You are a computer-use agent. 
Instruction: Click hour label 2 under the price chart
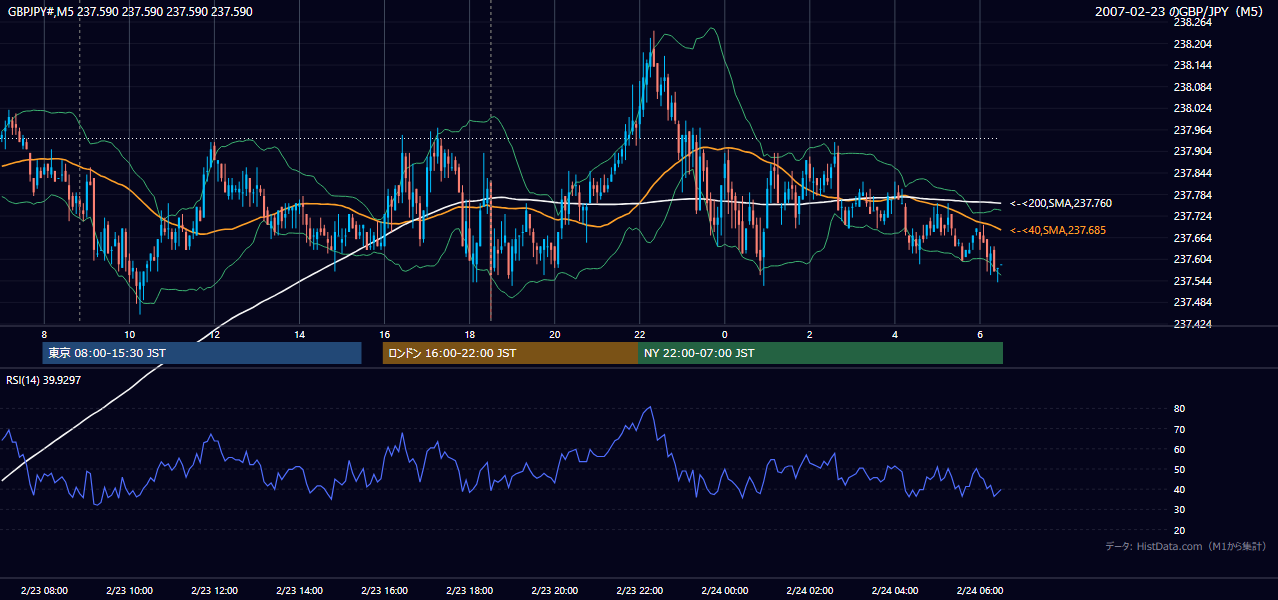[x=810, y=334]
